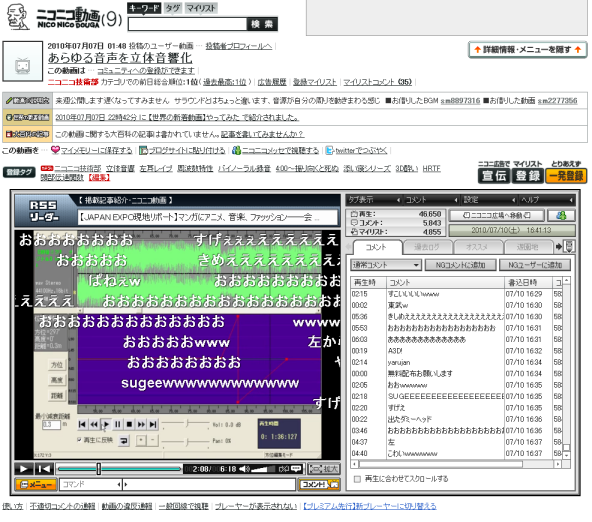The image size is (592, 522).
Task: Click the player volume level bar
Action: point(262,469)
